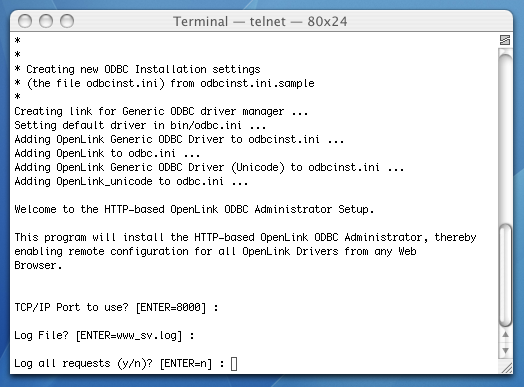
Task: Click the window resize grip corner
Action: 507,368
